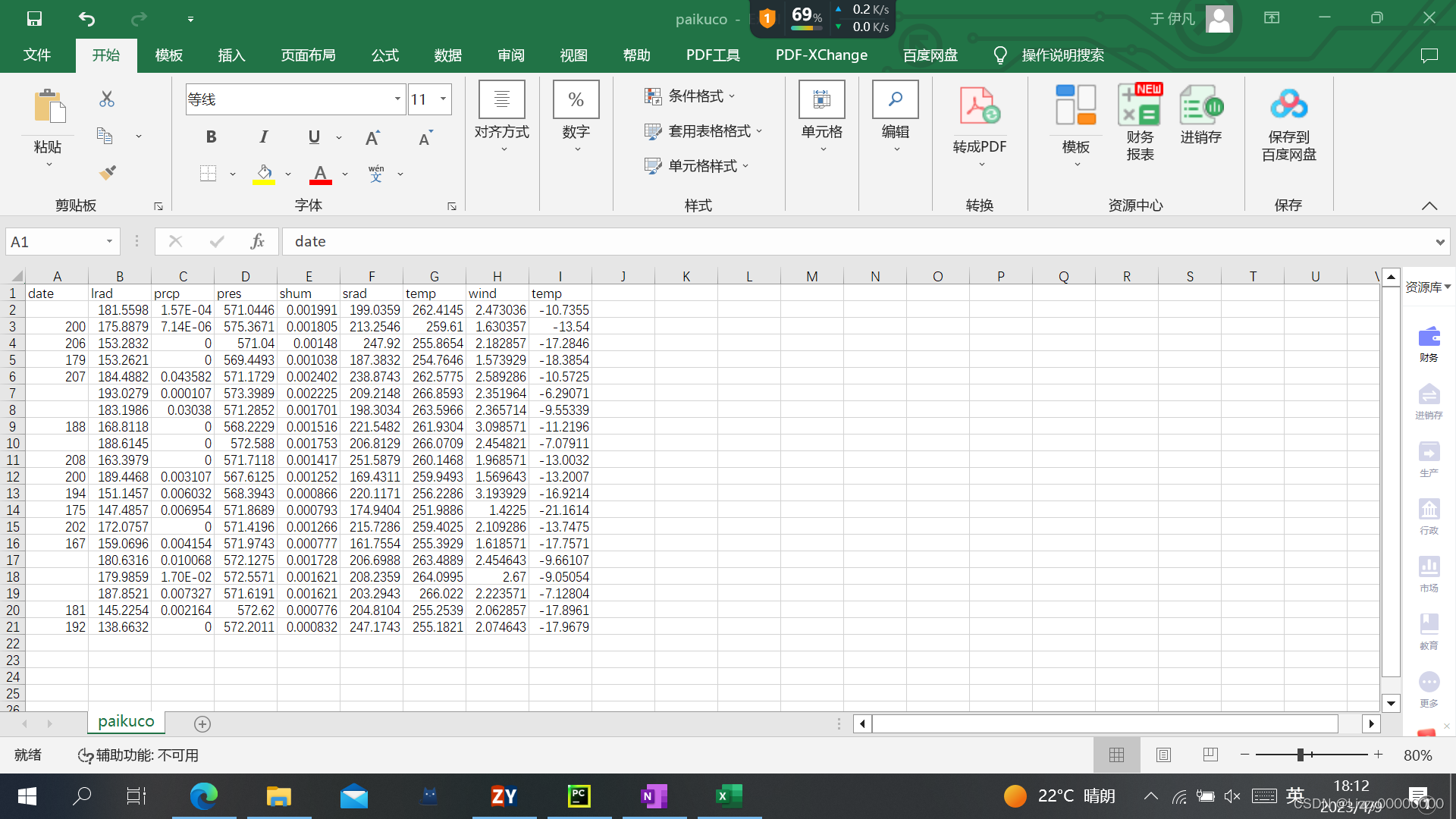Click the Convert to PDF icon
This screenshot has width=1456, height=819.
[979, 106]
